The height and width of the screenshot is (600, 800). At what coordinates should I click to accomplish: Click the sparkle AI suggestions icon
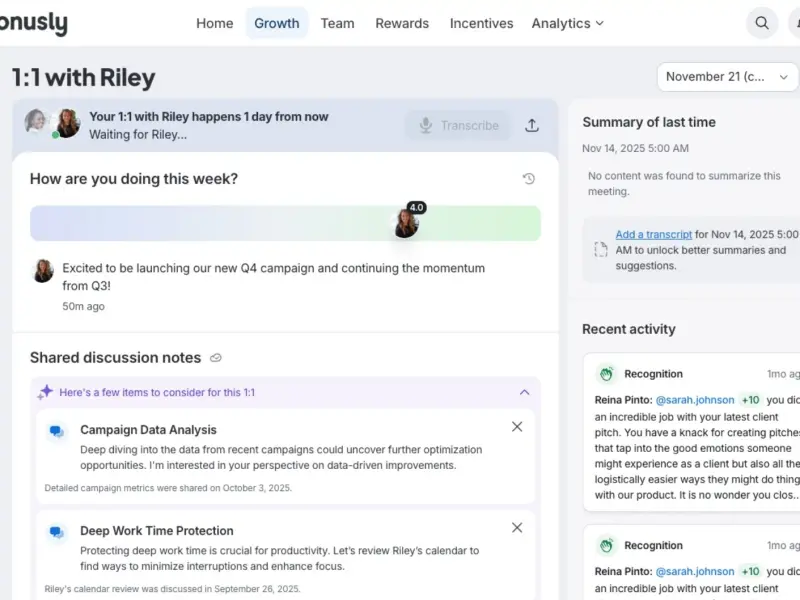click(x=45, y=392)
